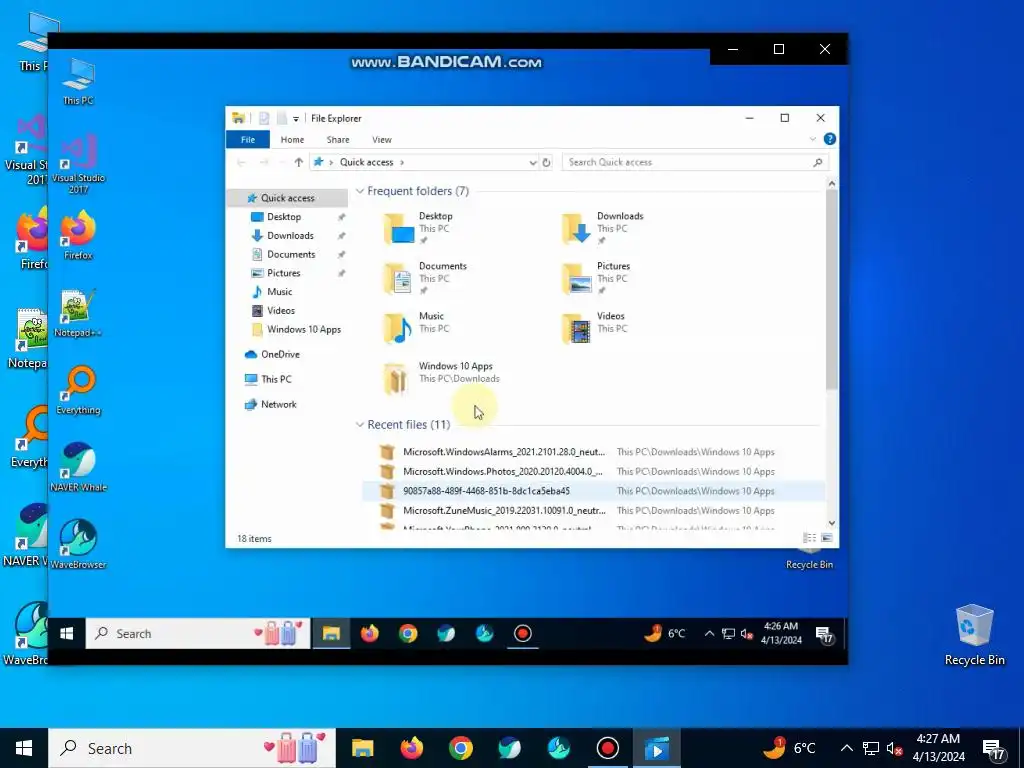Open Recycle Bin on the outer desktop
This screenshot has width=1024, height=768.
pyautogui.click(x=974, y=634)
